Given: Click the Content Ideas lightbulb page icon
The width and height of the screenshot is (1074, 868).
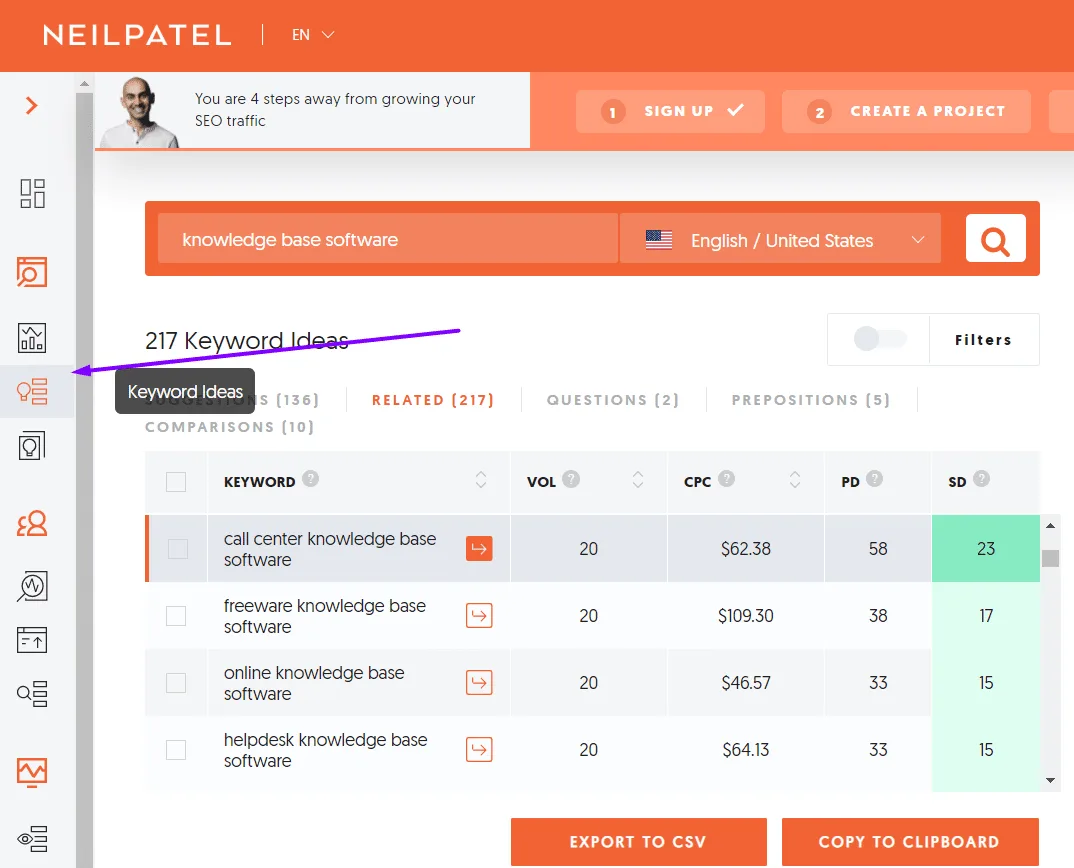Looking at the screenshot, I should click(32, 446).
